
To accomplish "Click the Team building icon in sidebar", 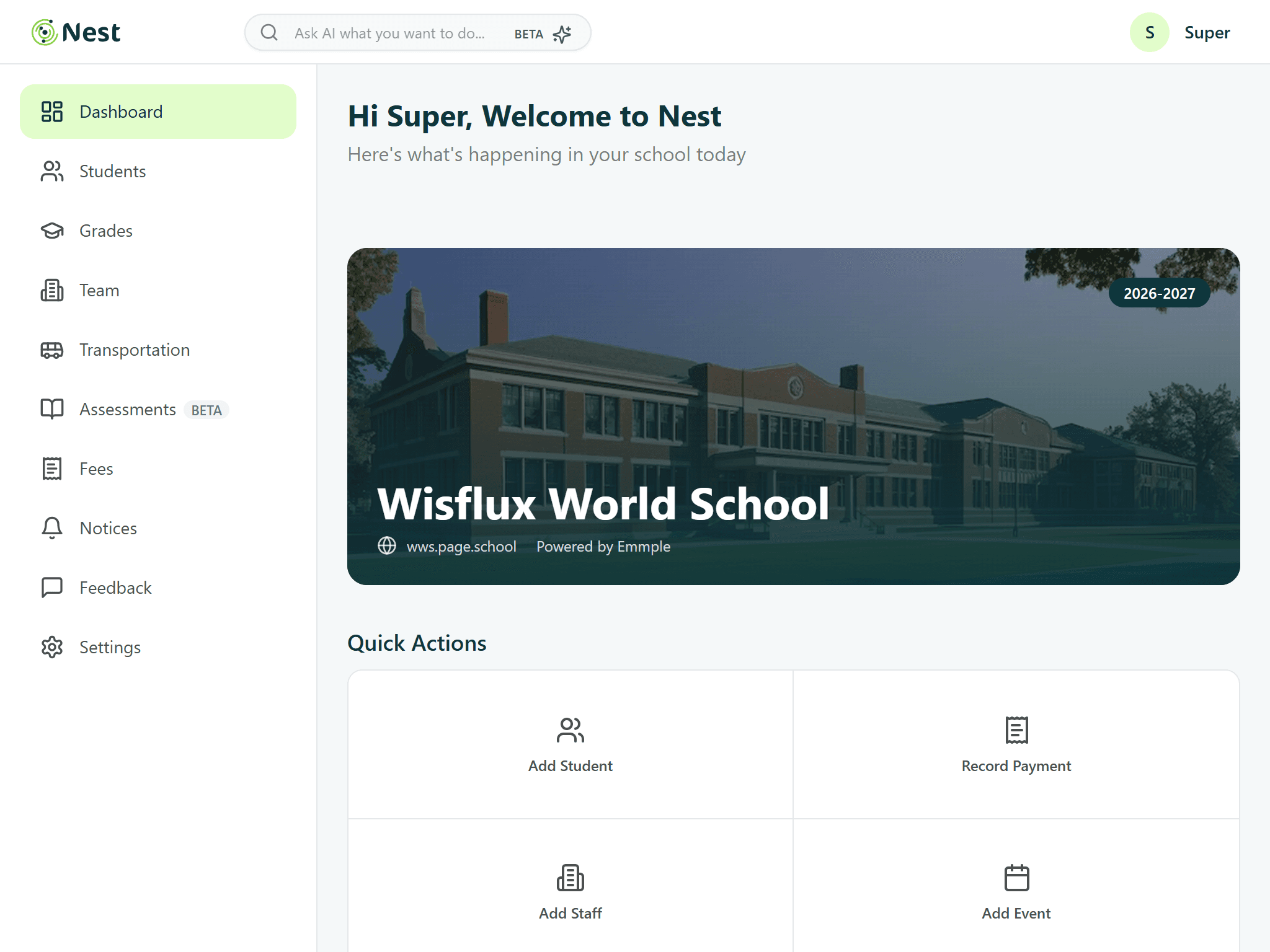I will click(52, 290).
